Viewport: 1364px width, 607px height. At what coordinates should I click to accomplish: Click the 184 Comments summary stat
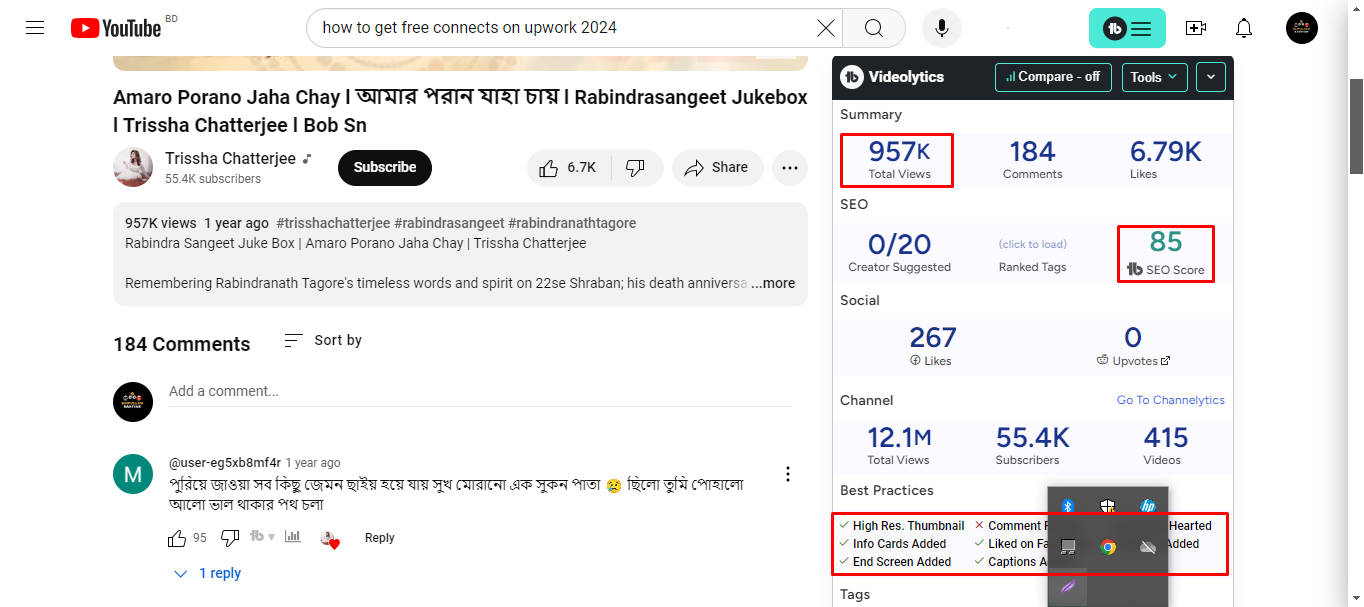[x=1033, y=159]
